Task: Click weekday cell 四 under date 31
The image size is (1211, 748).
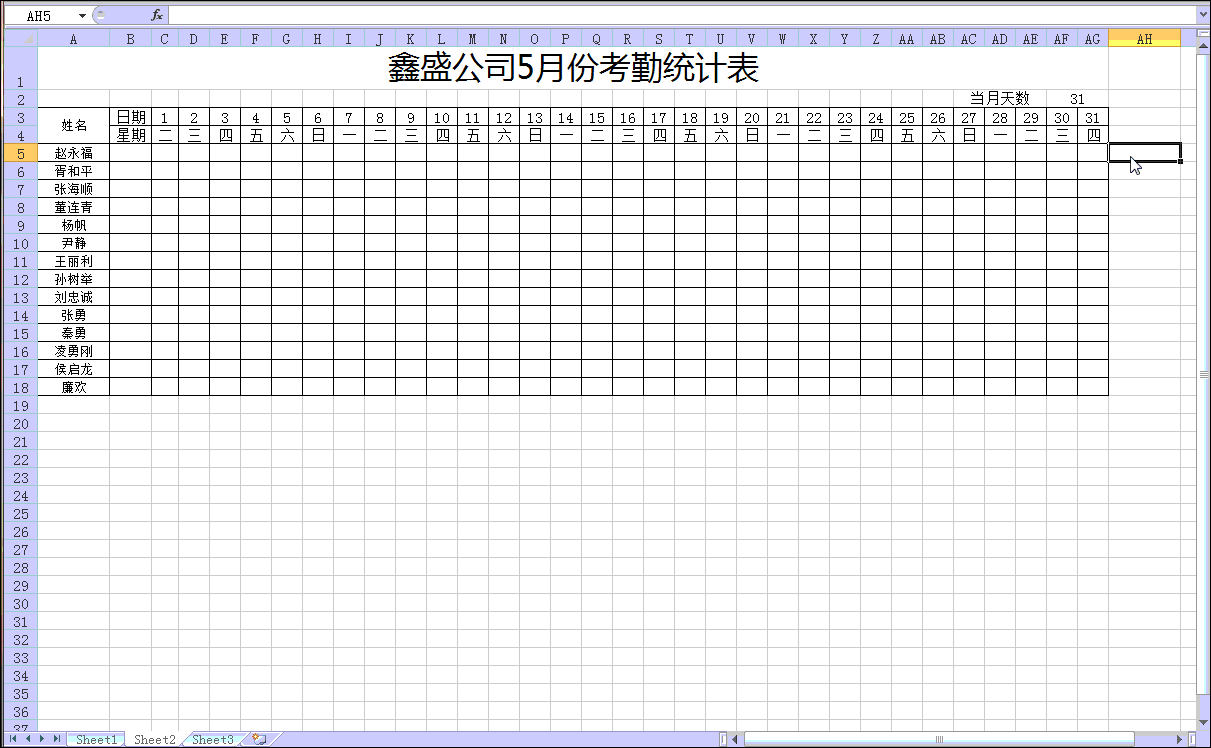Action: tap(1093, 135)
